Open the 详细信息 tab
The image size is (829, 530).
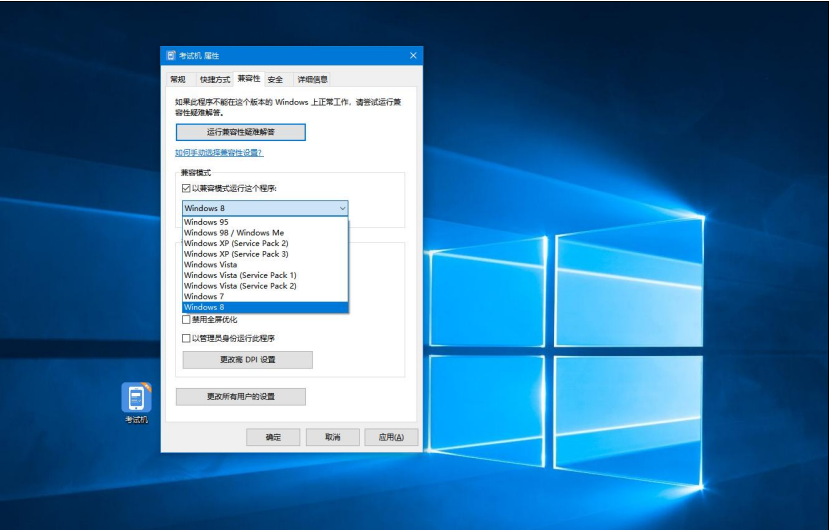312,79
